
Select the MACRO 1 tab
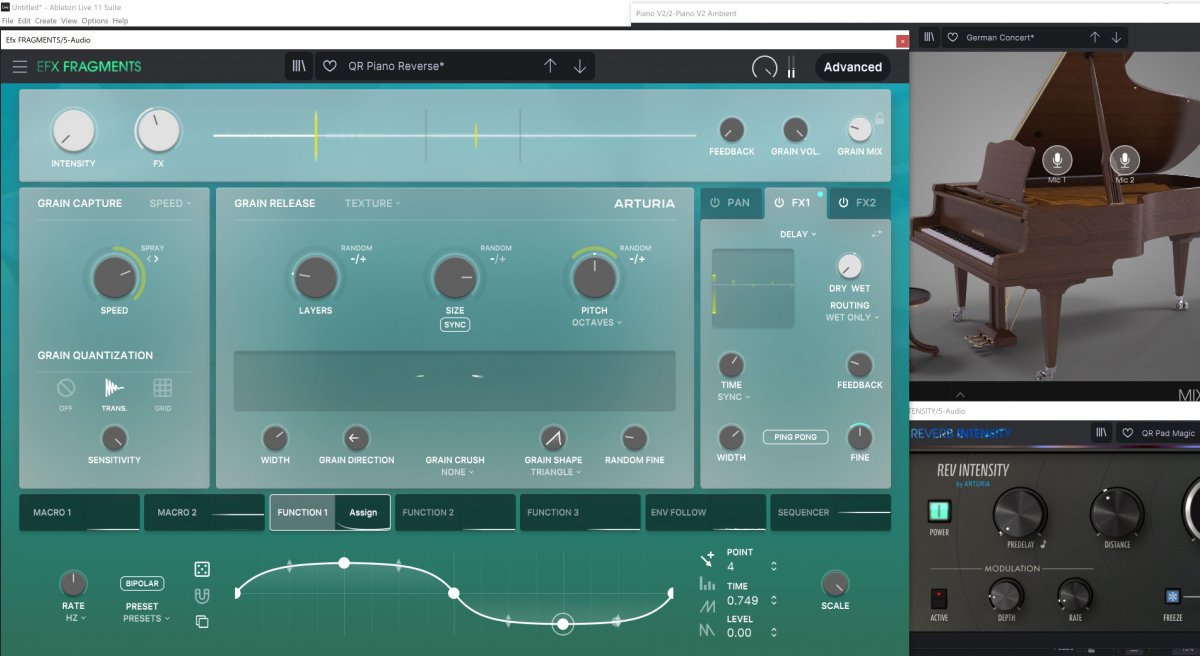(80, 512)
